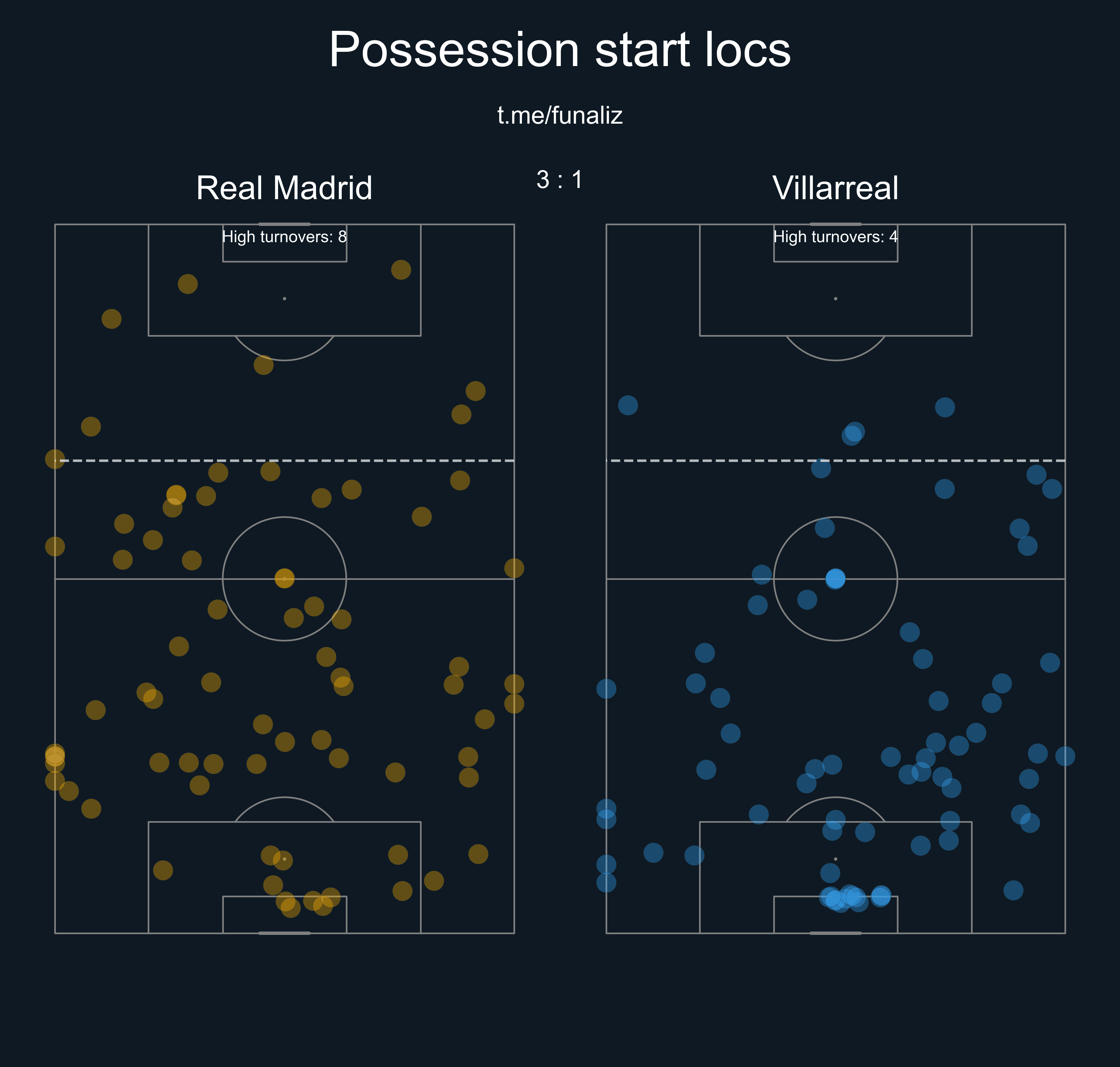Select the bright orange dot at Real Madrid's center spot

(284, 579)
